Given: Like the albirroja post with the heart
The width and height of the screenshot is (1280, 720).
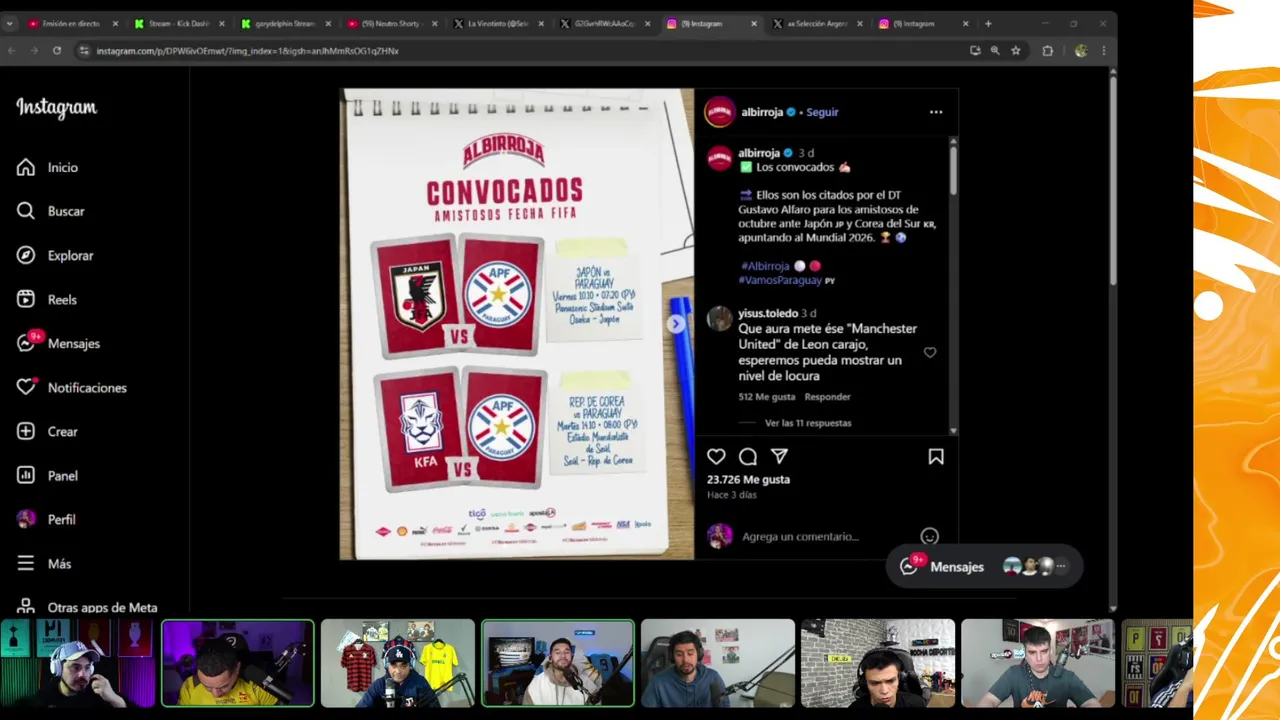Looking at the screenshot, I should click(x=716, y=456).
